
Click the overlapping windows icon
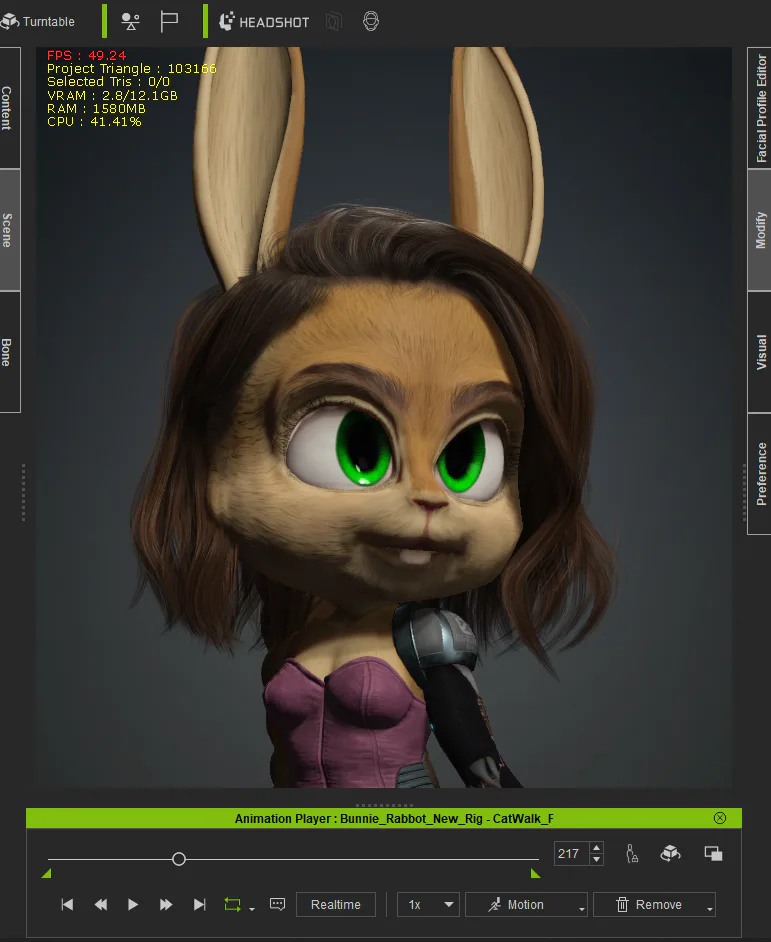[713, 854]
